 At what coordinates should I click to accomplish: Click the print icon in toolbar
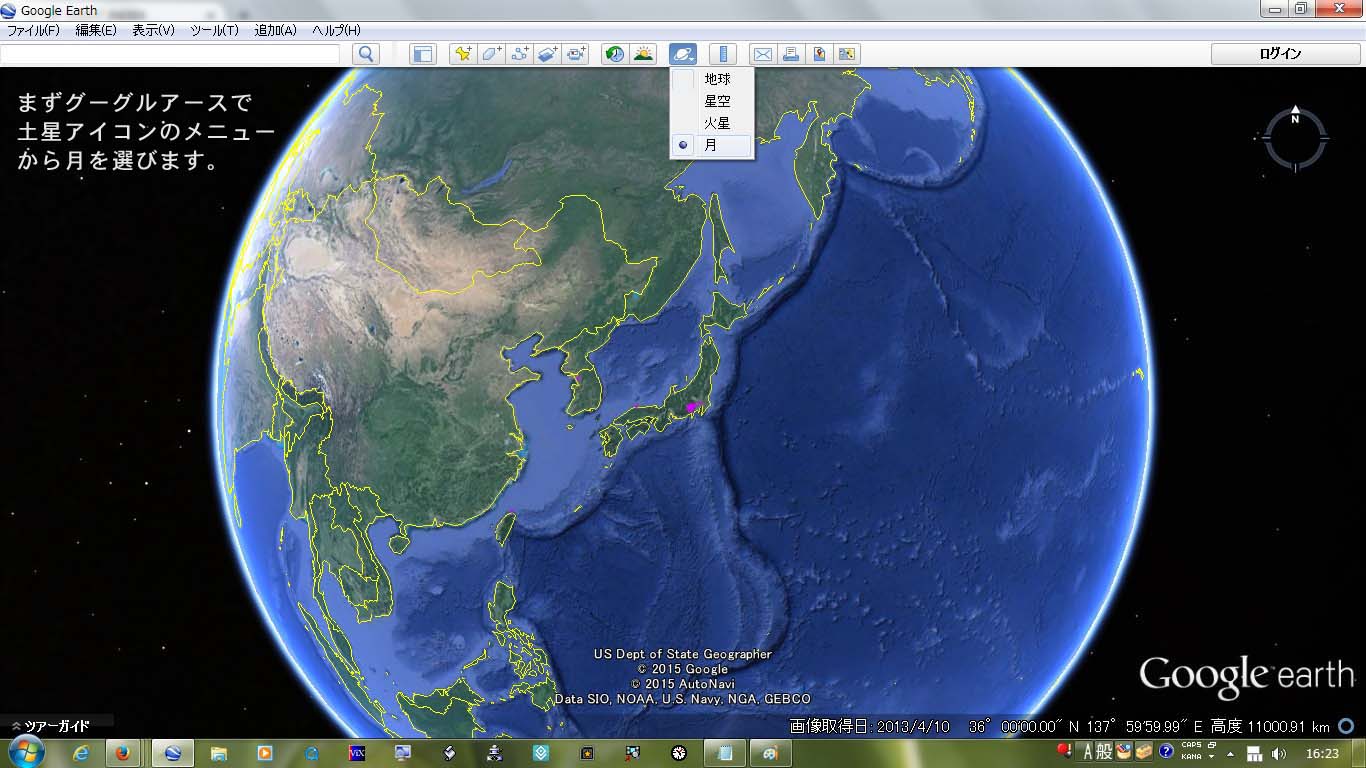pyautogui.click(x=790, y=54)
